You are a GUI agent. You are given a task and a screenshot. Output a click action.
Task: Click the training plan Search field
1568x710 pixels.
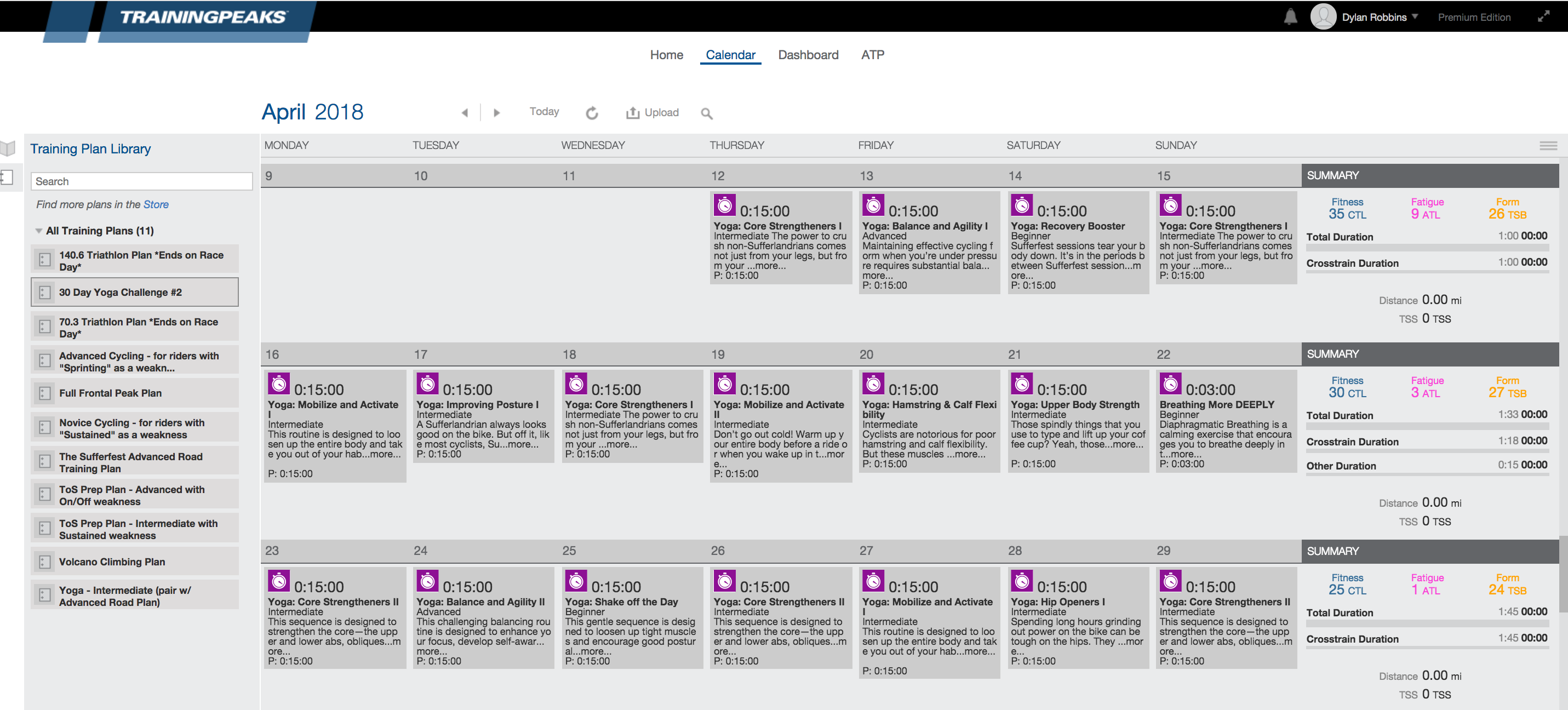(141, 181)
